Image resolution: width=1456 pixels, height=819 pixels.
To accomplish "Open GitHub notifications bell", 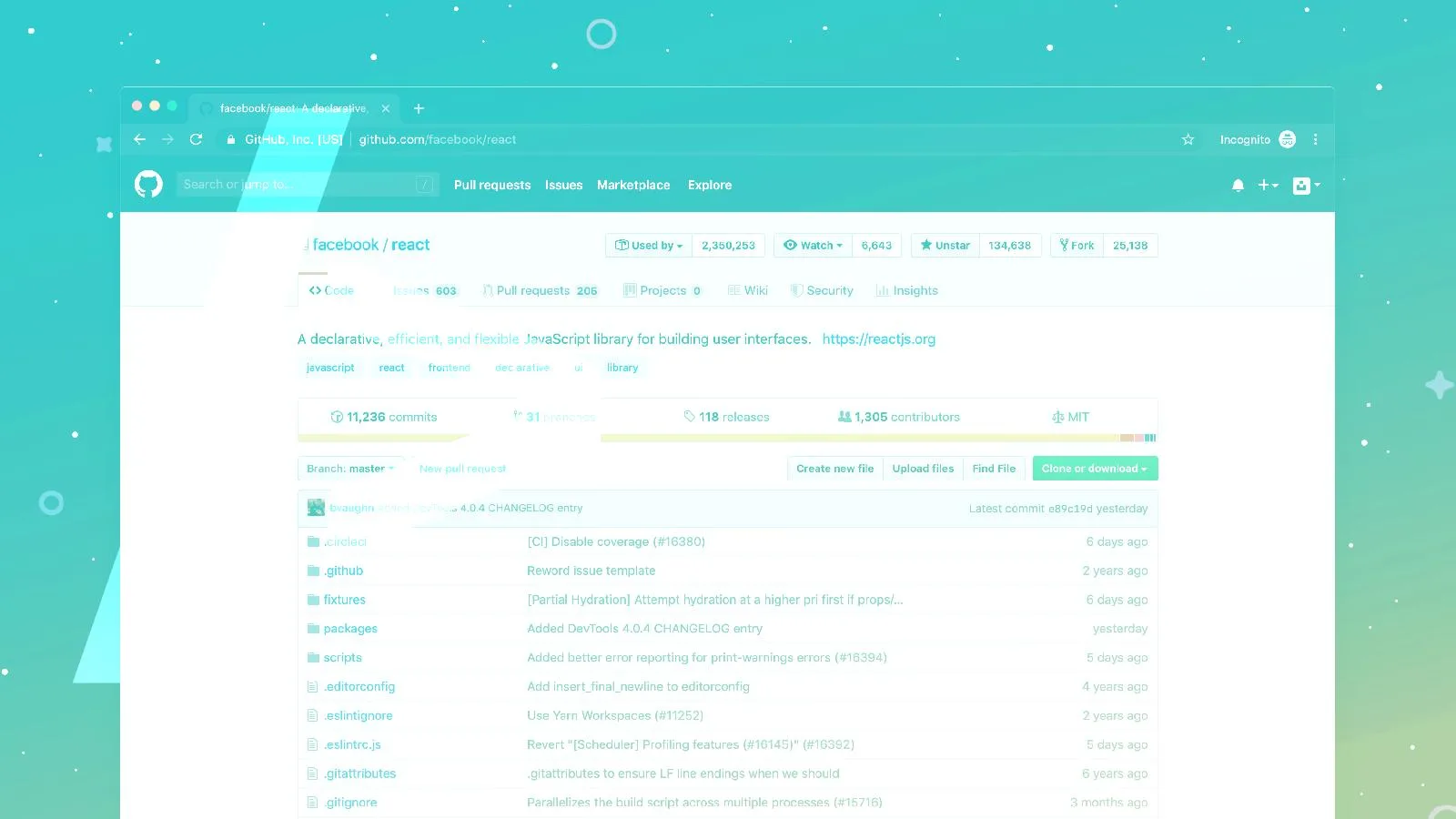I will click(x=1238, y=185).
